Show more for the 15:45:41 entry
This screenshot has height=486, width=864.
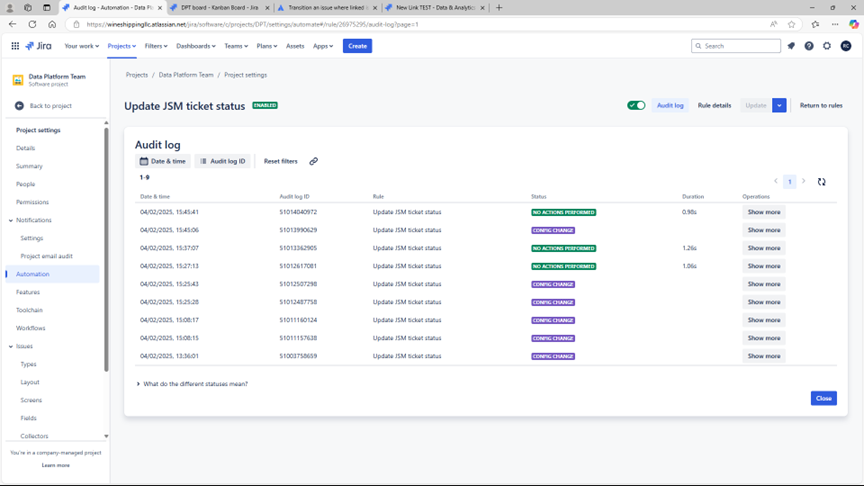point(764,212)
